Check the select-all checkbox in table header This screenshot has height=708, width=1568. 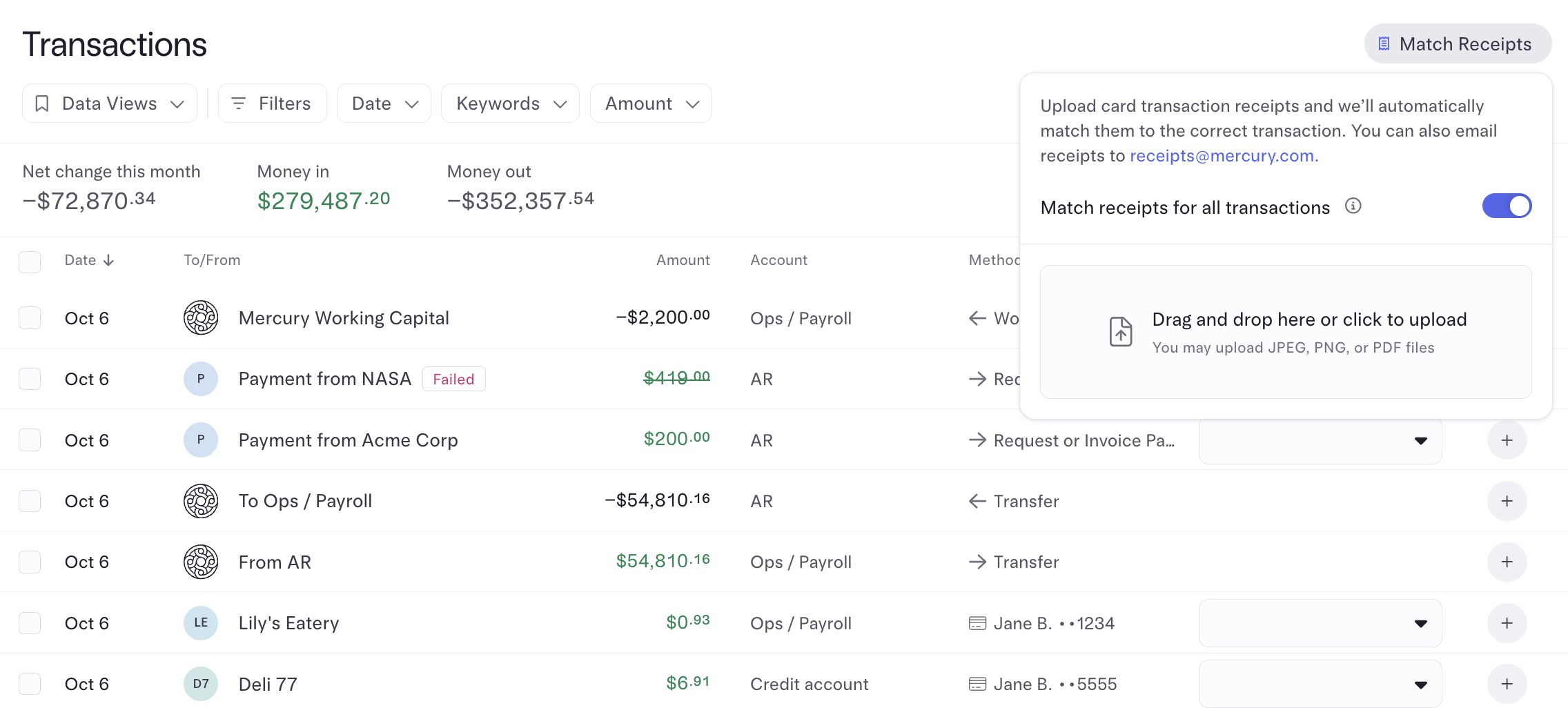30,262
